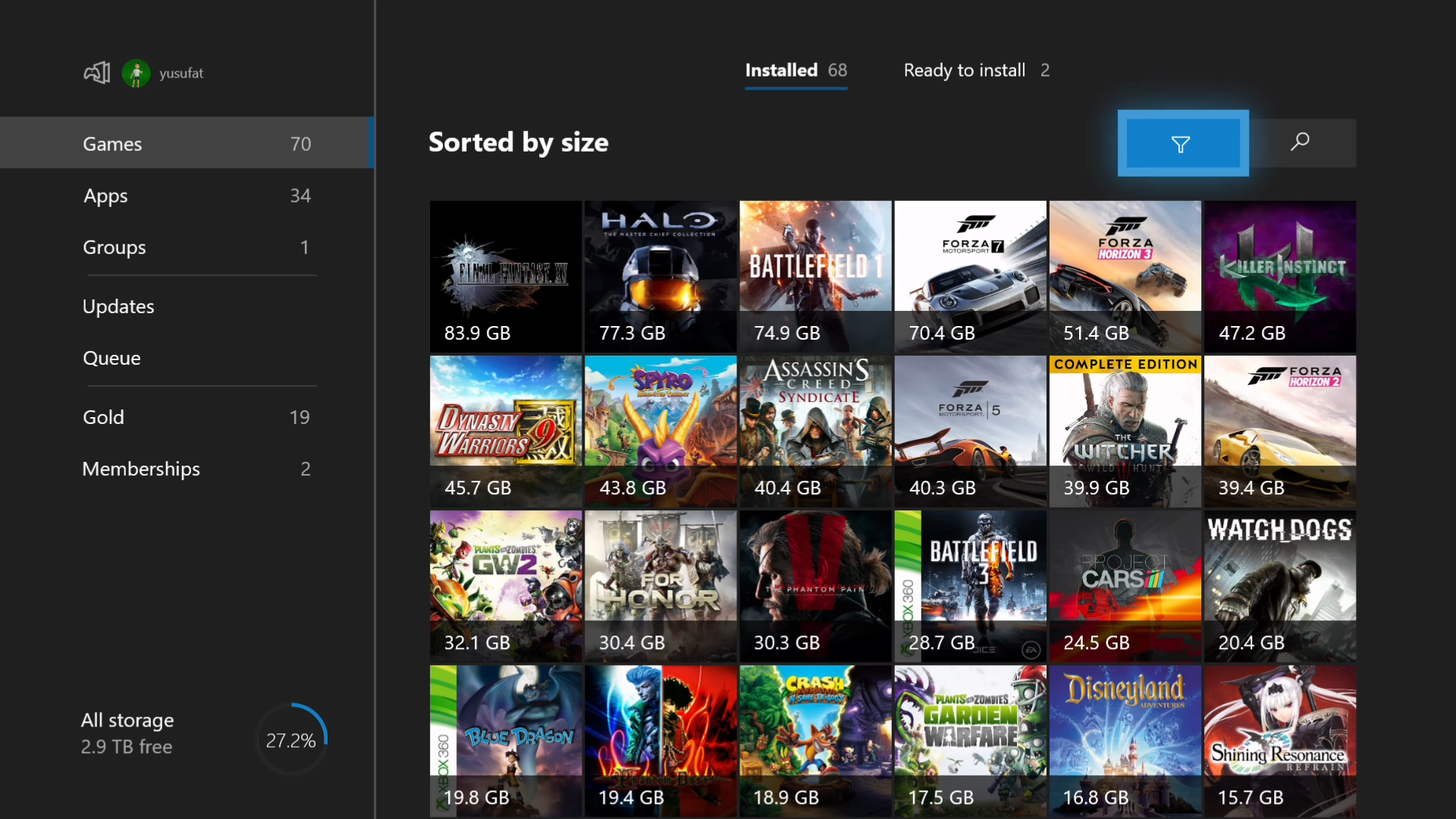
Task: Switch to the Ready to install tab
Action: [977, 71]
